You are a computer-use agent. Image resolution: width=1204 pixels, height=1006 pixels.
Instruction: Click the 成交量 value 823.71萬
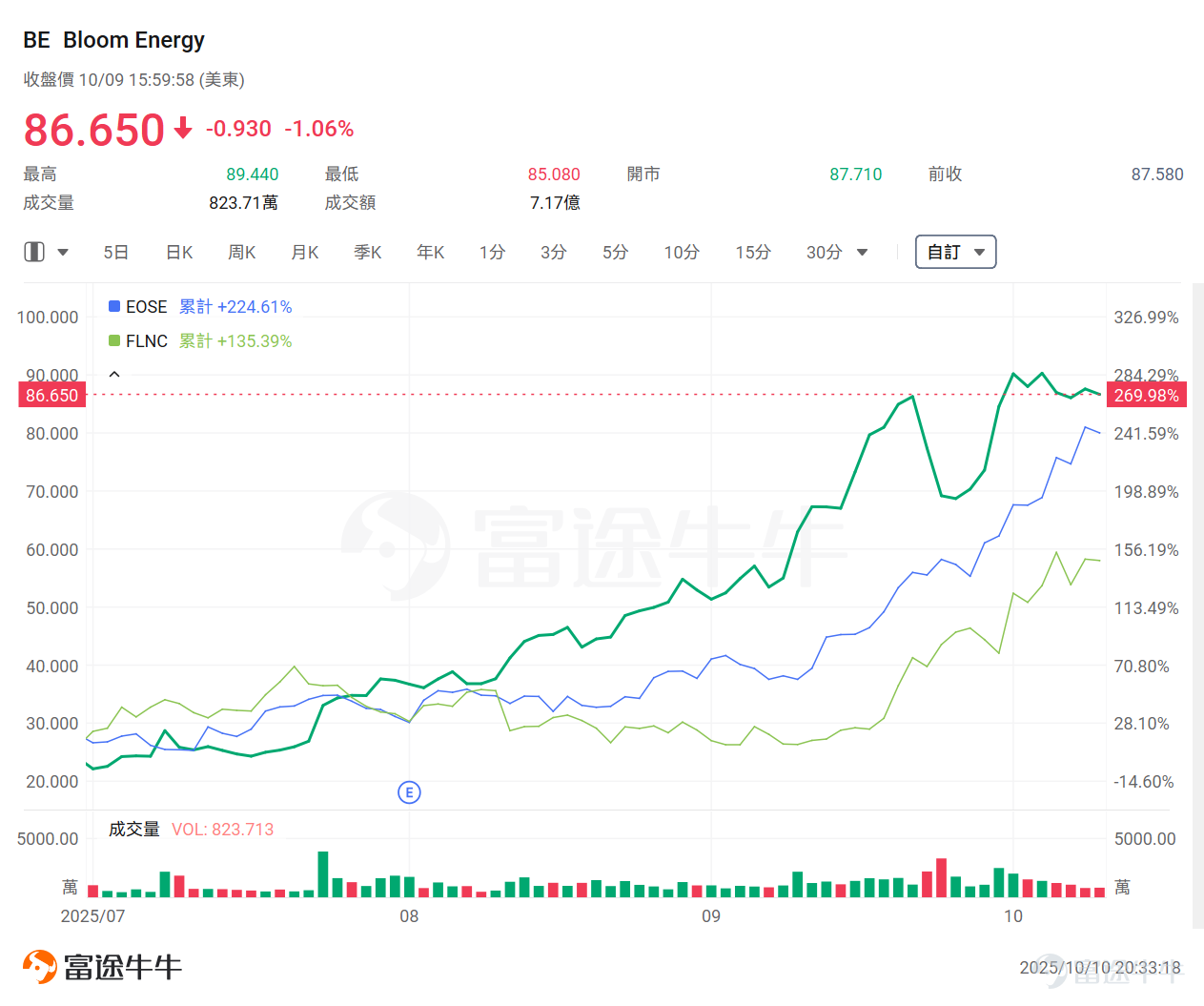[244, 202]
